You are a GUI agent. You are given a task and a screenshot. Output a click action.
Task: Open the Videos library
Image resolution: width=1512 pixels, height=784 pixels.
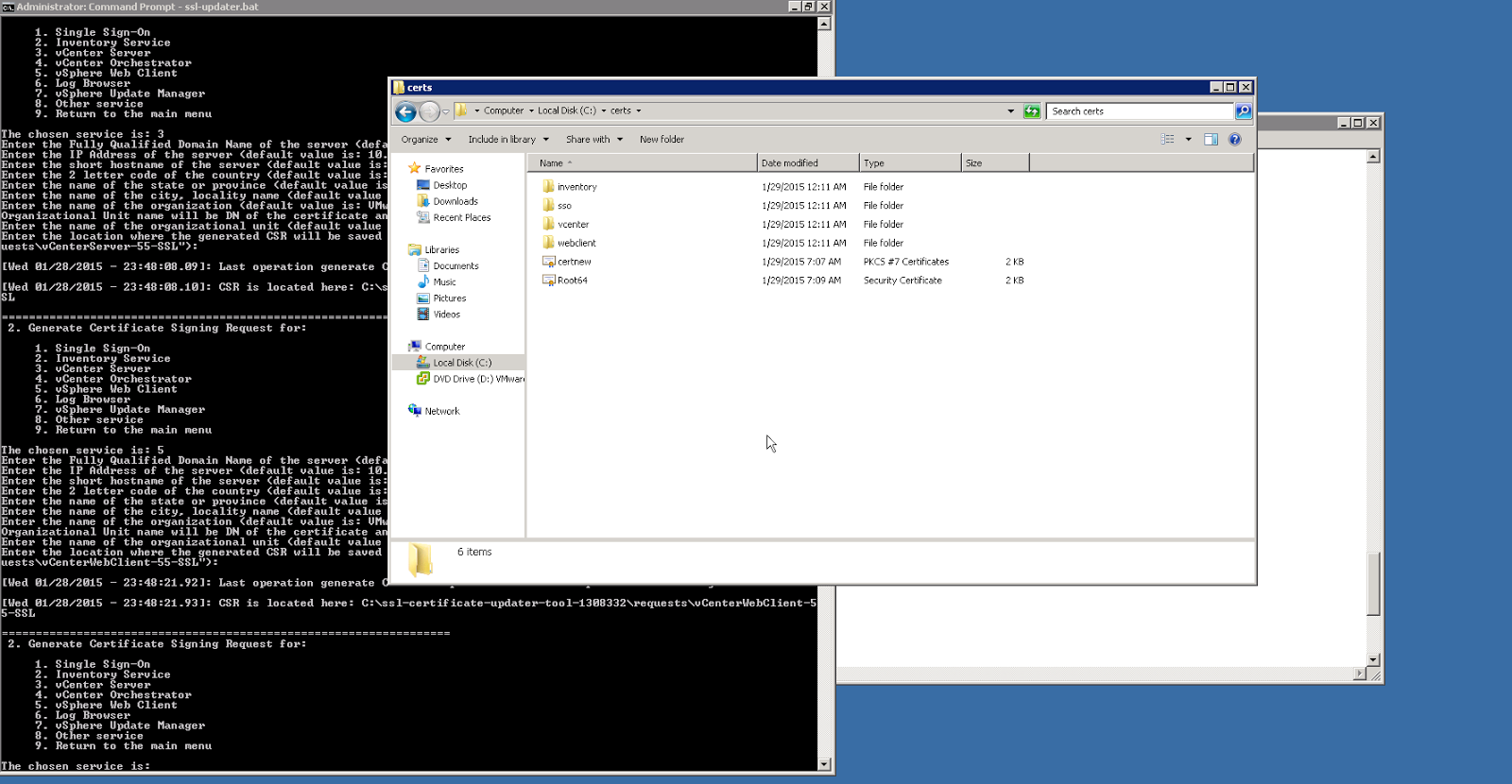[446, 315]
